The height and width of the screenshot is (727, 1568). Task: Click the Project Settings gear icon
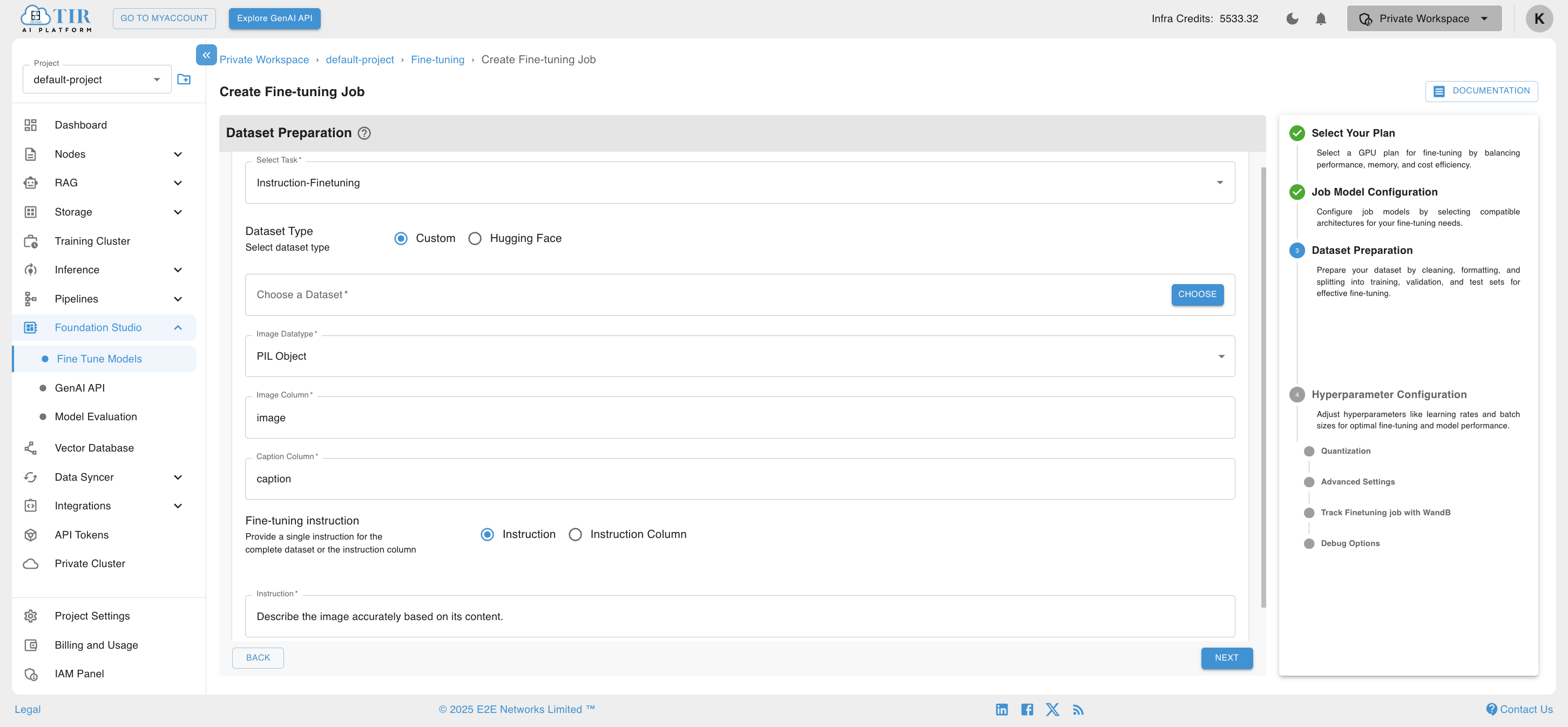click(30, 616)
